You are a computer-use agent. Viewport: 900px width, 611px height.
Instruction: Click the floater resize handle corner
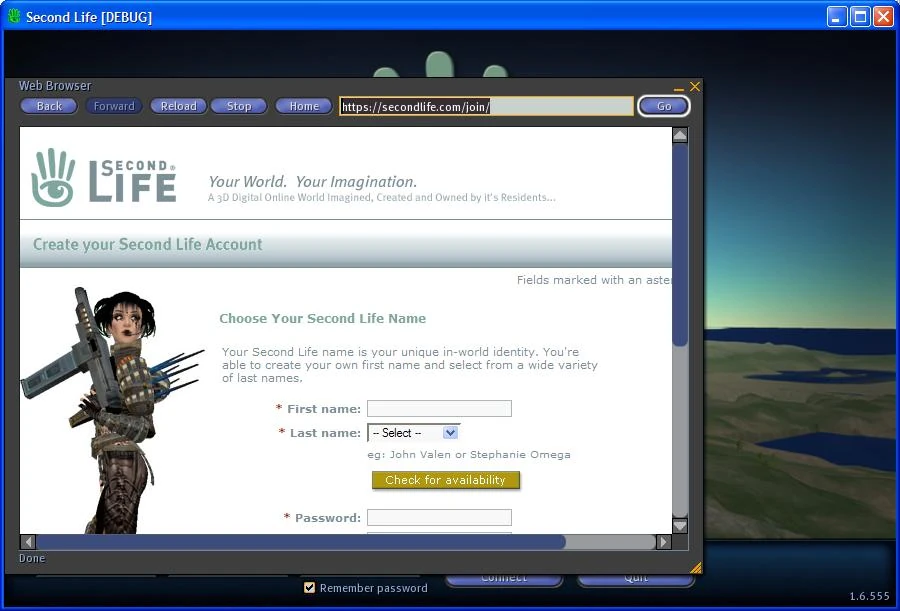pos(695,568)
